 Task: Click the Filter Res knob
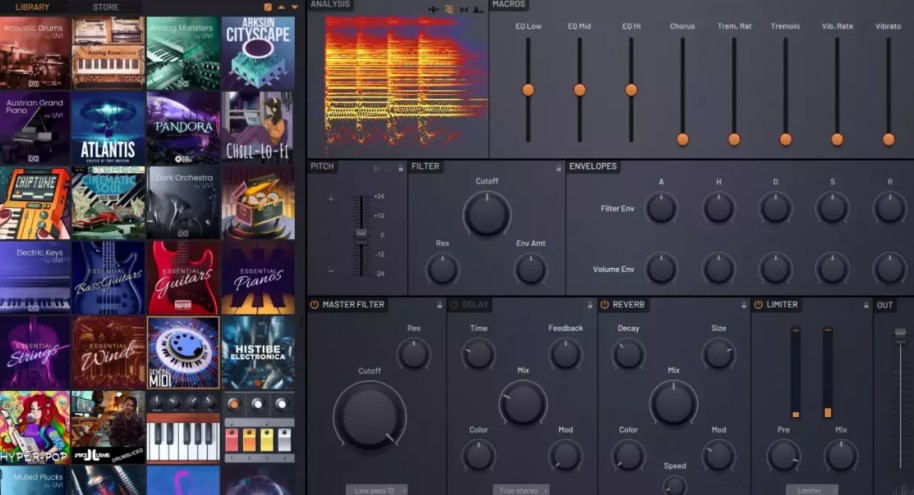click(442, 269)
